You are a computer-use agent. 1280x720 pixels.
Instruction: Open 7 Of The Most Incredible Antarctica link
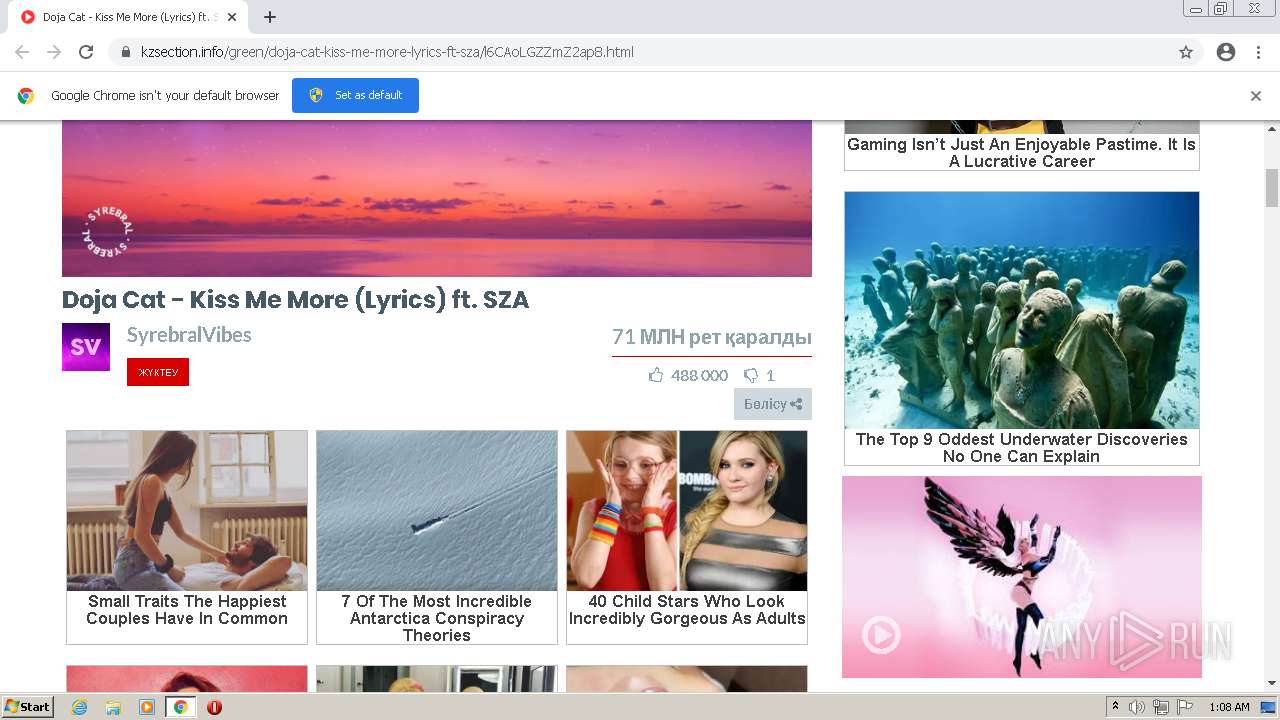[437, 618]
